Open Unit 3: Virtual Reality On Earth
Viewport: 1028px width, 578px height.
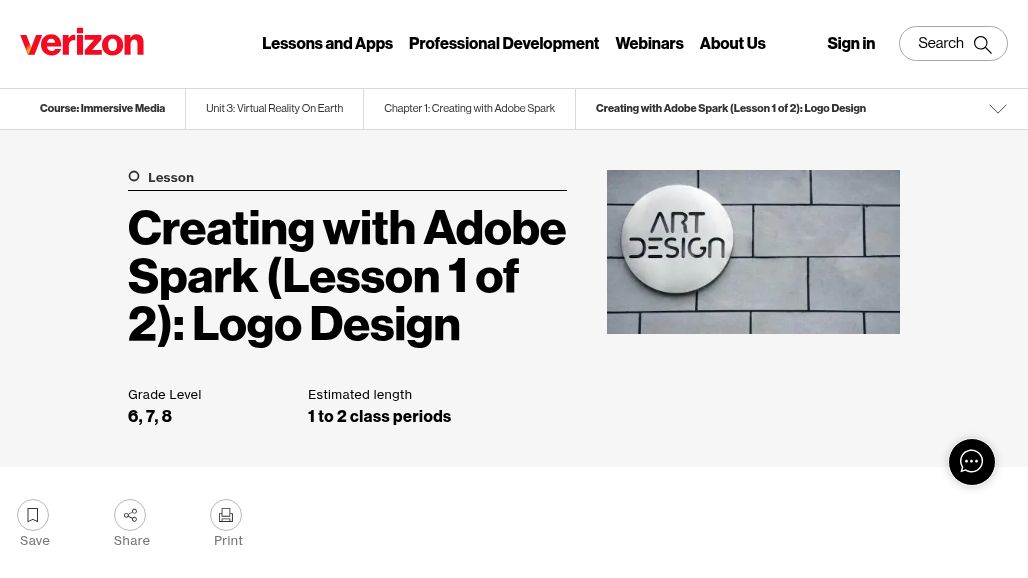point(275,108)
